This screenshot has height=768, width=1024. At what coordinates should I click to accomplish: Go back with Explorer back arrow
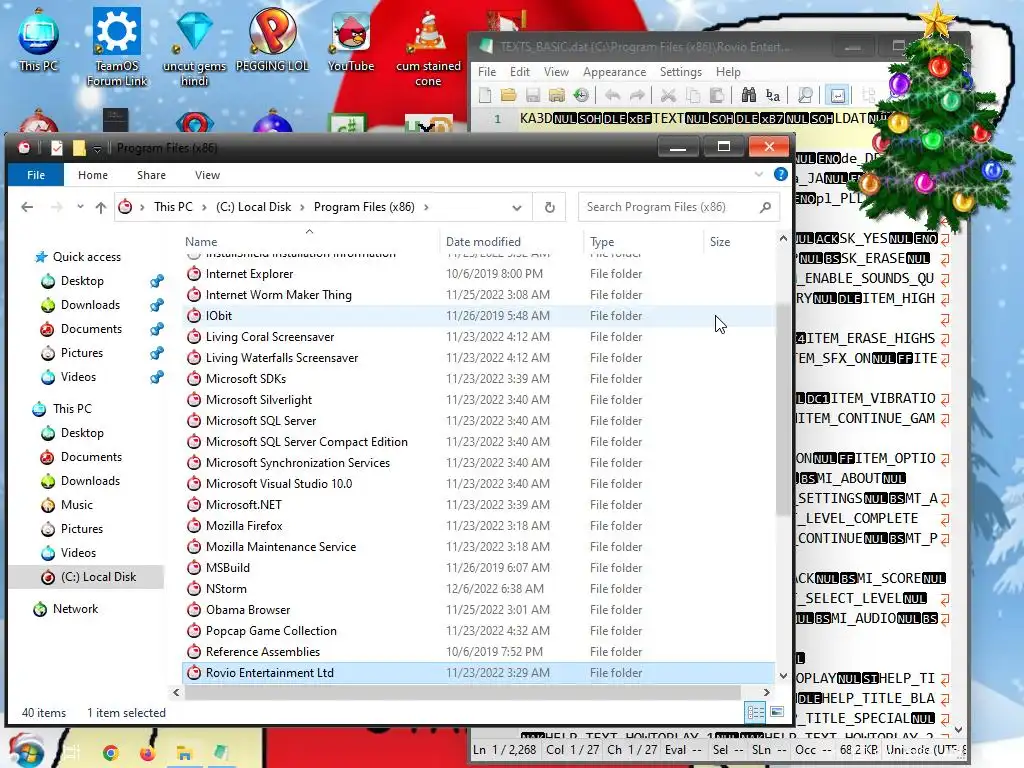point(27,207)
